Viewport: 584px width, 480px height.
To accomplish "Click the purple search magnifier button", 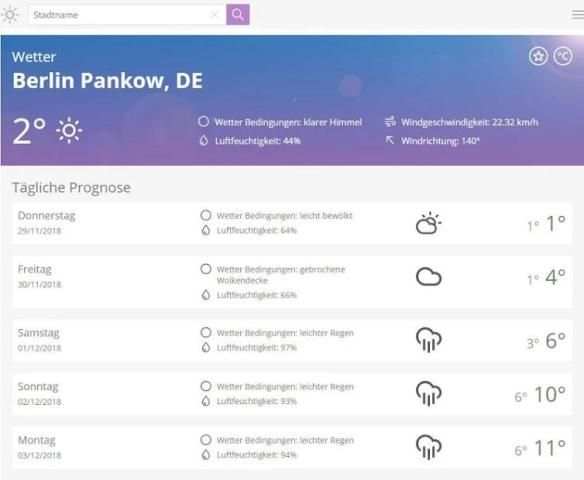I will click(x=238, y=15).
